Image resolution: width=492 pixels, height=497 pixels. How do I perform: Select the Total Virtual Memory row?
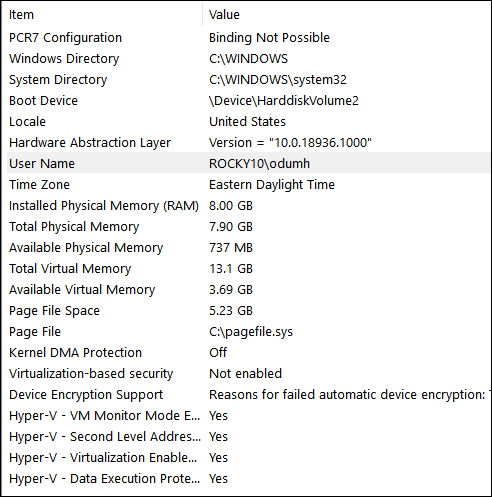(248, 269)
